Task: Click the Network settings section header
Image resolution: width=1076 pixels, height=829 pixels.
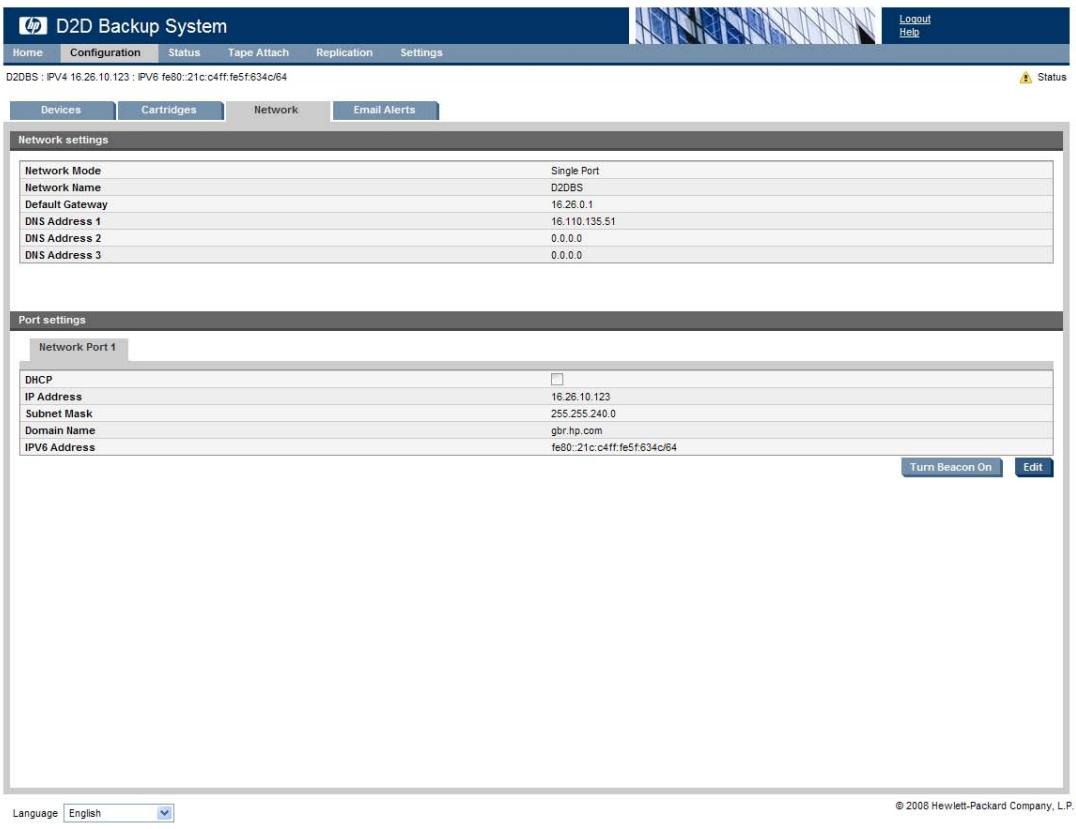Action: 537,140
